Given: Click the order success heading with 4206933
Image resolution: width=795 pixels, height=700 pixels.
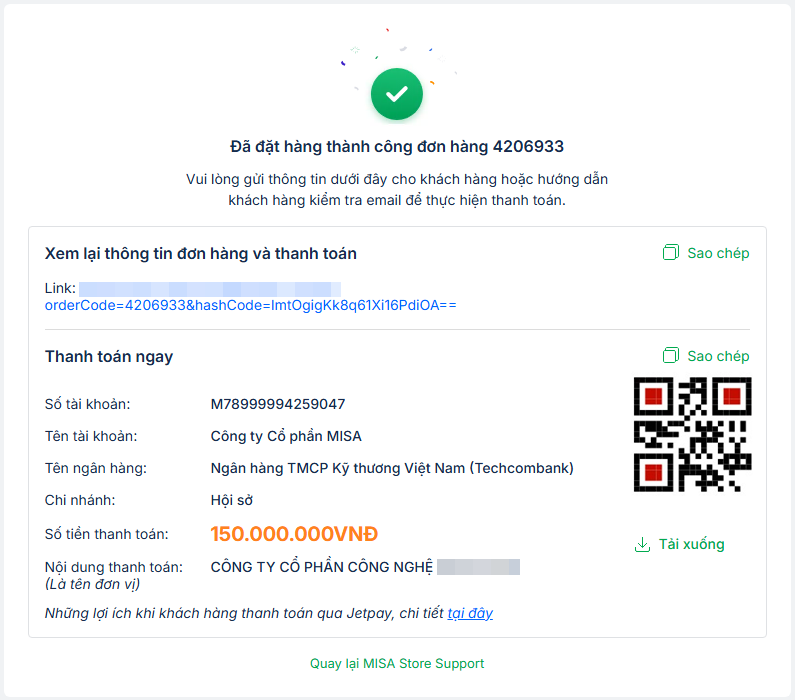Looking at the screenshot, I should point(397,147).
